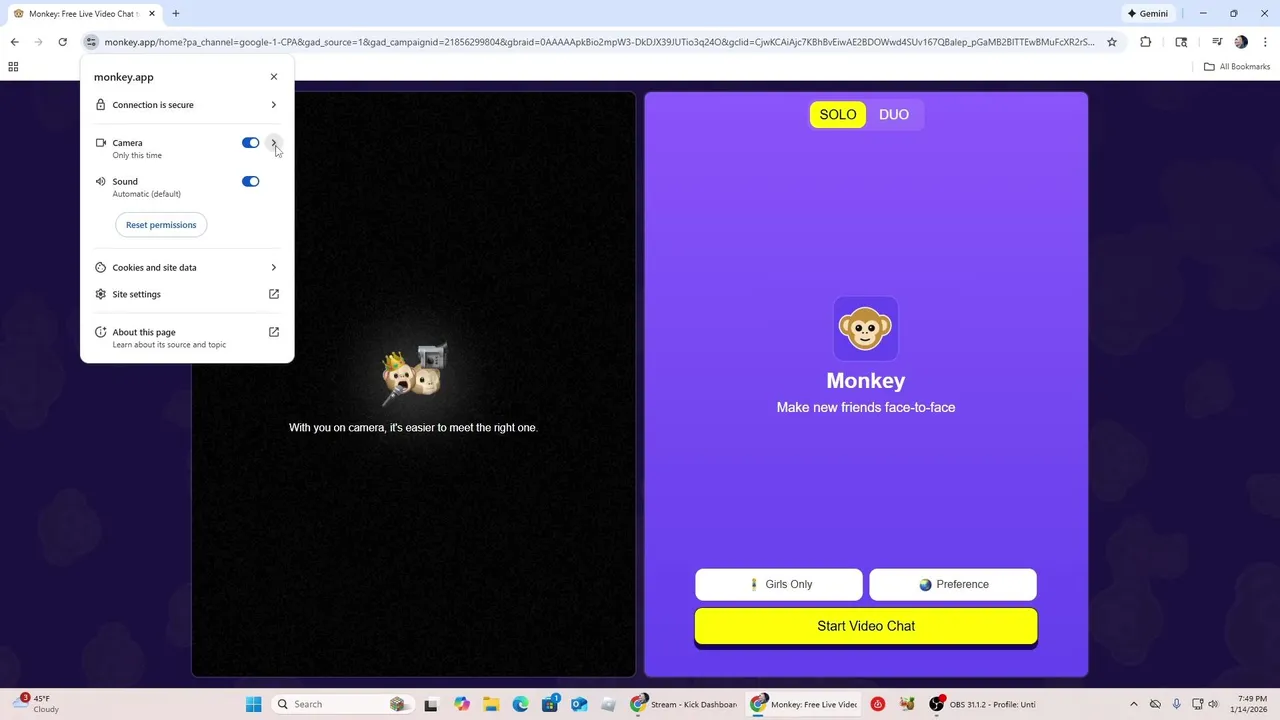Click the lock icon beside Connection is secure

click(101, 105)
